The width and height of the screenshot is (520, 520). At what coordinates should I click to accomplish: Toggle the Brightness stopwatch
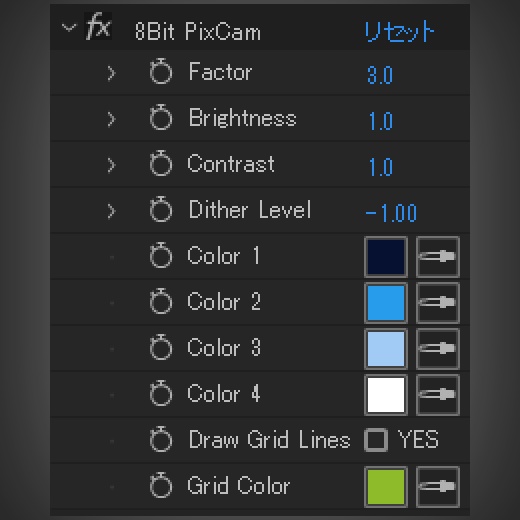(161, 117)
